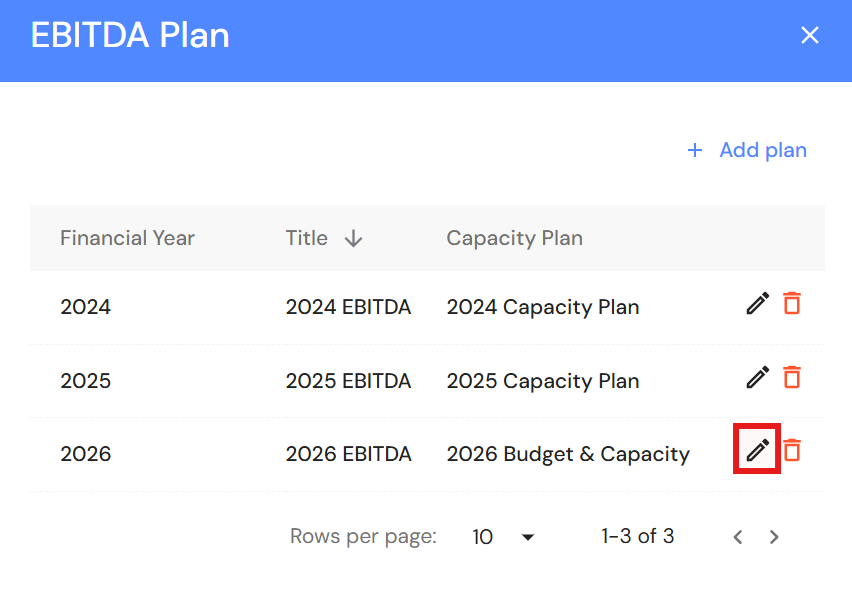The image size is (852, 610).
Task: Sort by Financial Year column
Action: click(127, 238)
